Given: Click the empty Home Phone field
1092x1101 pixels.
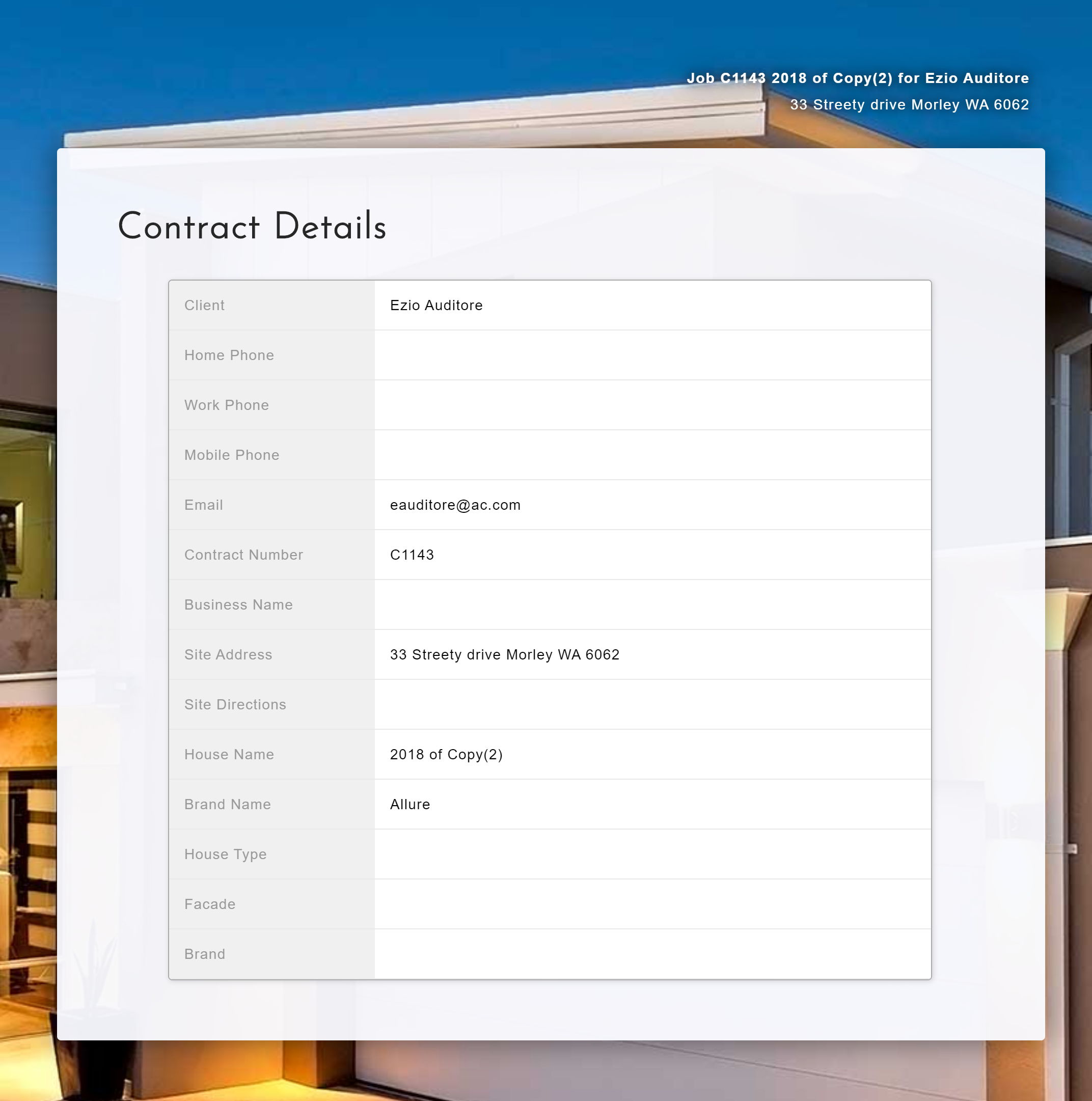Looking at the screenshot, I should tap(652, 355).
